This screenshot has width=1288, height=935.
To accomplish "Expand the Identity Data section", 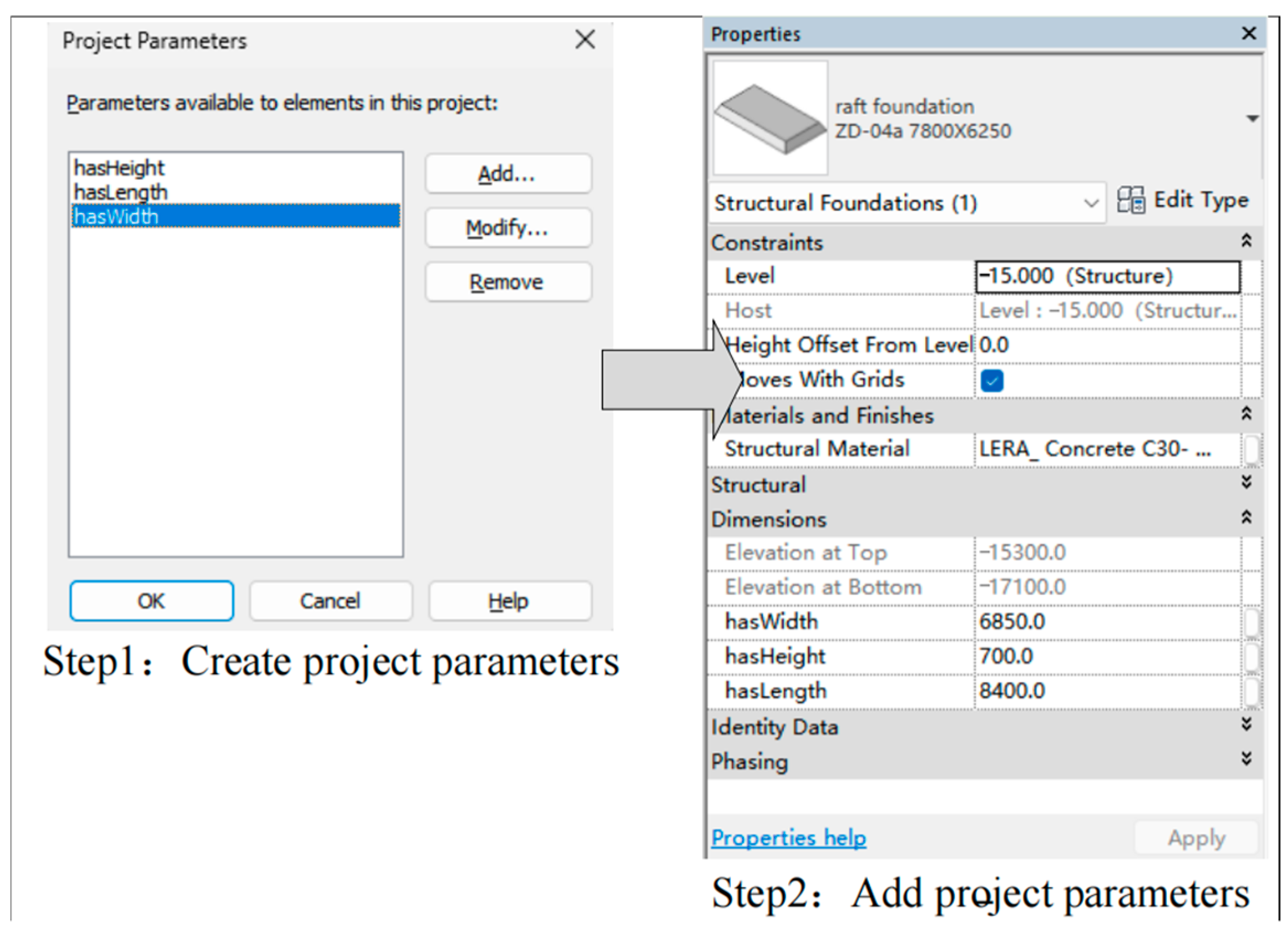I will [x=1246, y=725].
